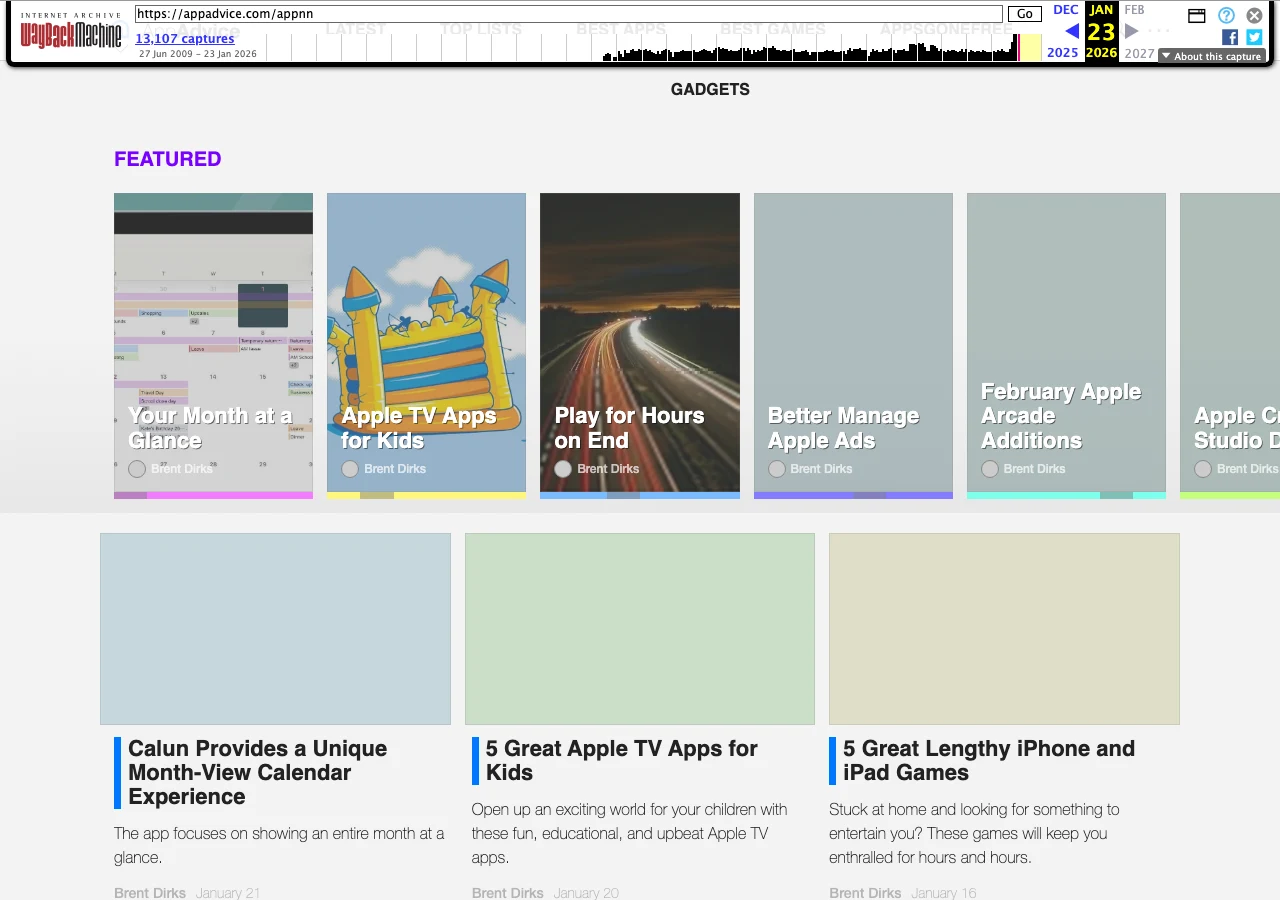Click author avatar on Play for Hours card
The image size is (1280, 900).
point(563,469)
